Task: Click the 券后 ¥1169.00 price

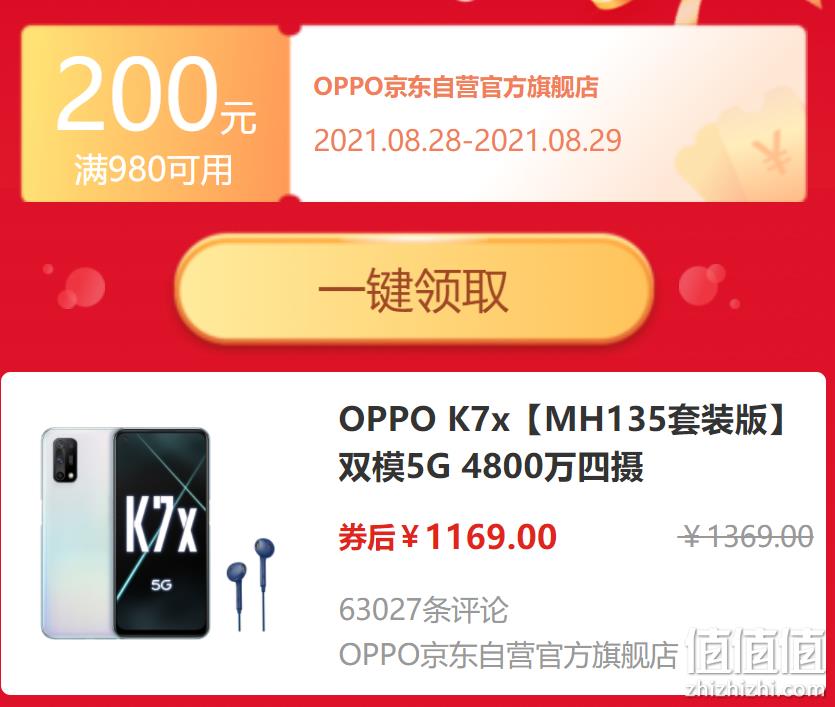Action: point(447,537)
